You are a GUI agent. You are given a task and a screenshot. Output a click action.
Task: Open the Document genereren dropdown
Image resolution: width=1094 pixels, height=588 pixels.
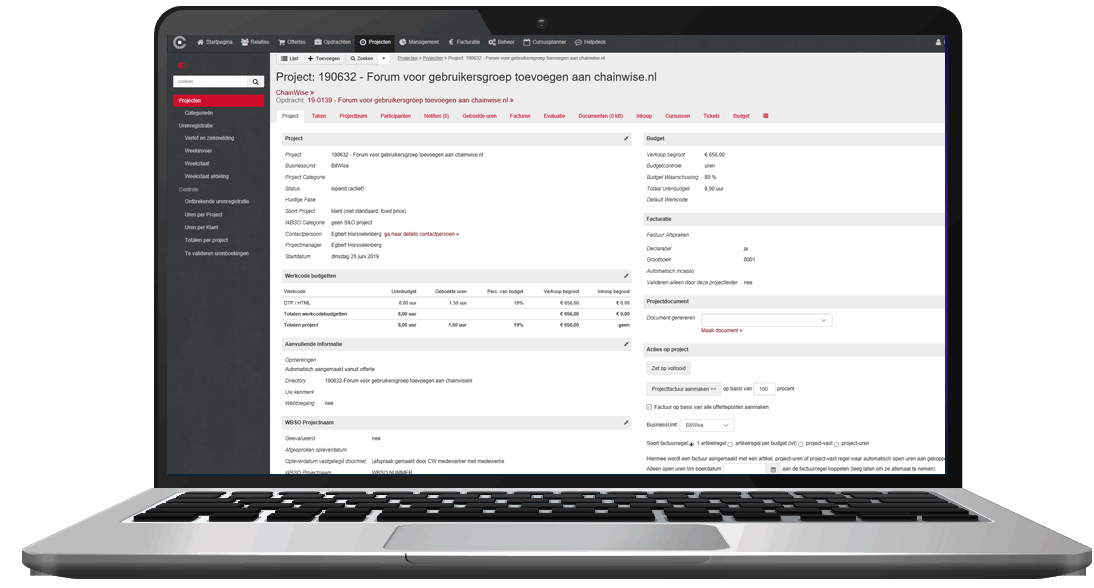point(765,319)
